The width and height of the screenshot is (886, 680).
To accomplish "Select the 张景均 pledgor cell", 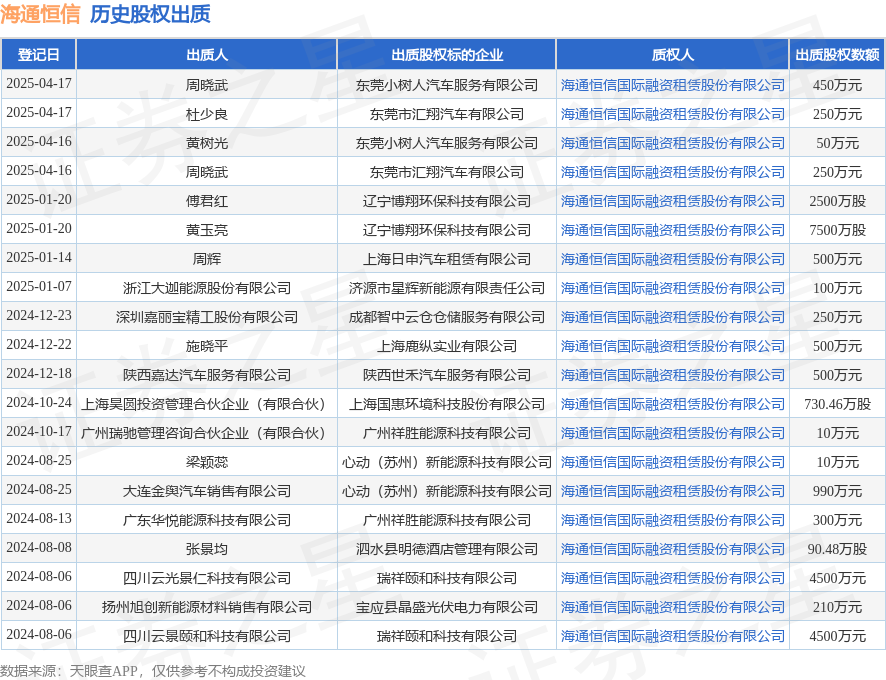I will 207,549.
